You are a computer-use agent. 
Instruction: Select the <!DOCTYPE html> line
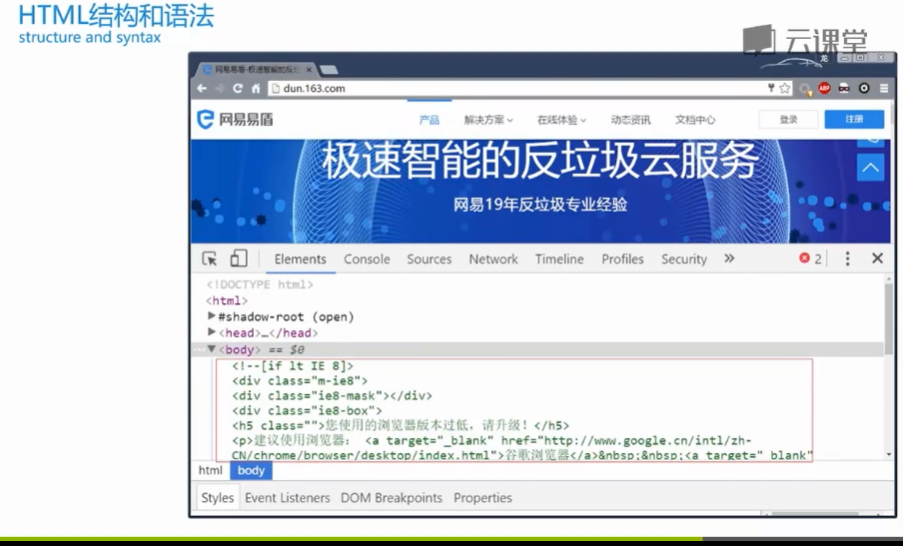click(260, 285)
